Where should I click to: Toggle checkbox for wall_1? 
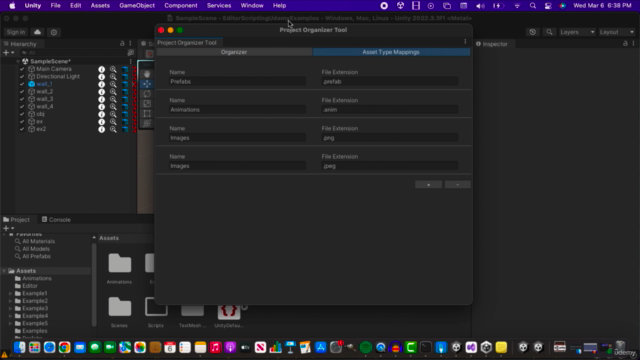click(x=22, y=84)
